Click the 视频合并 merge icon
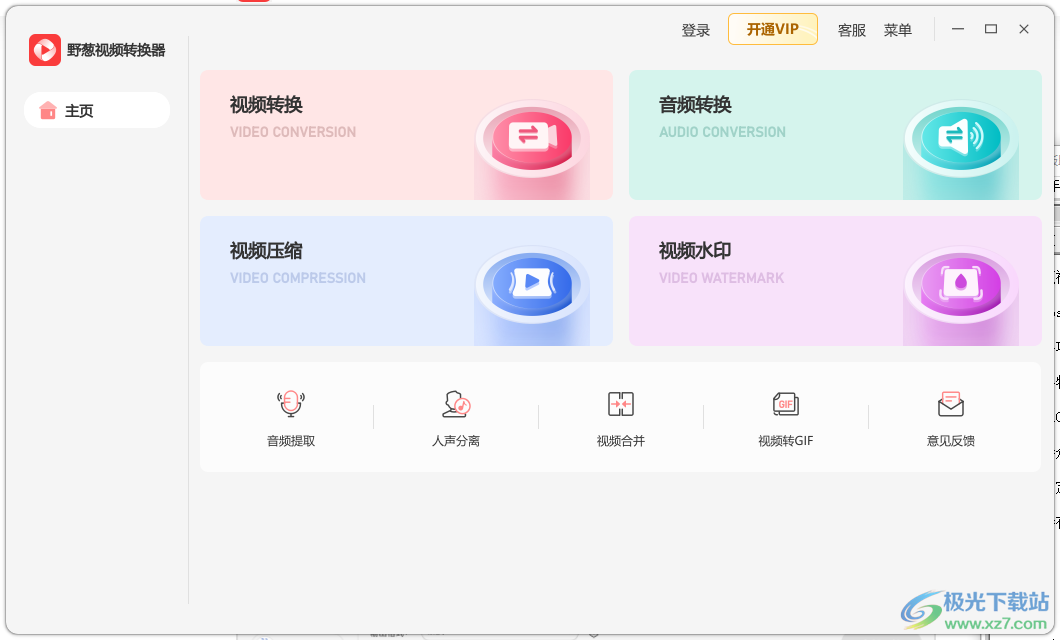Image resolution: width=1060 pixels, height=640 pixels. tap(621, 403)
